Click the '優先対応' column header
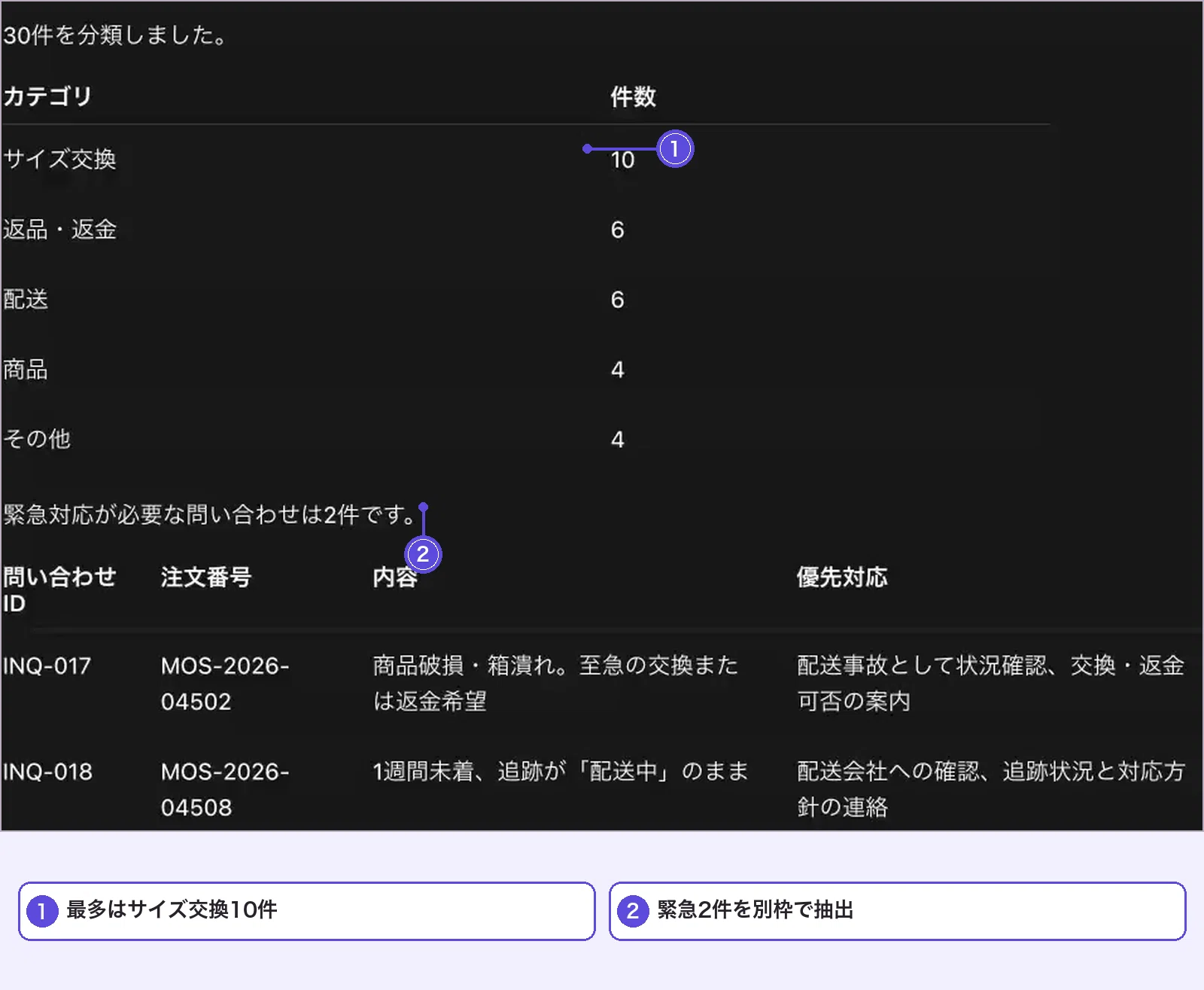Viewport: 1204px width, 990px height. point(842,577)
